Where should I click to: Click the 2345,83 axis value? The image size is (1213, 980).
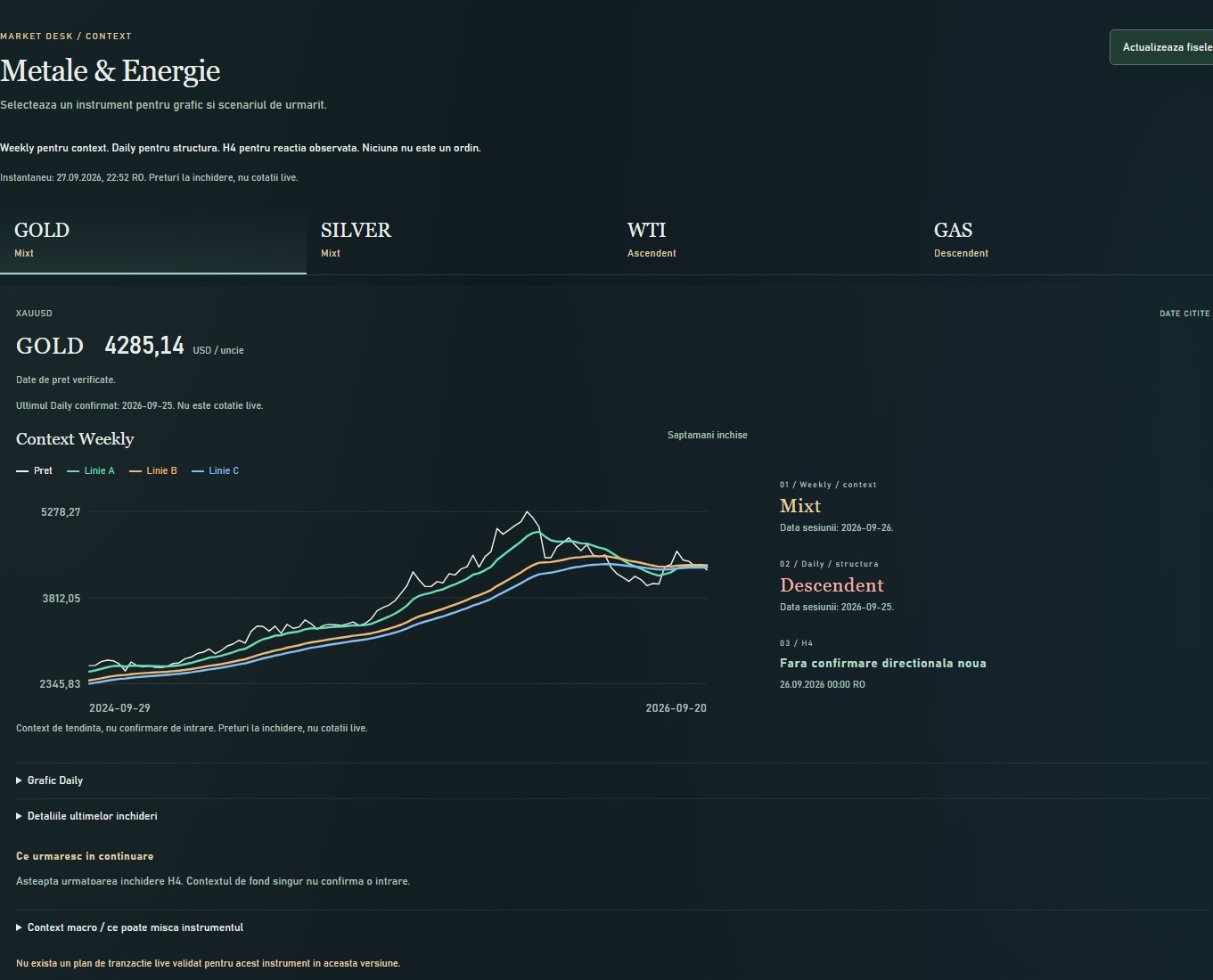(x=60, y=684)
